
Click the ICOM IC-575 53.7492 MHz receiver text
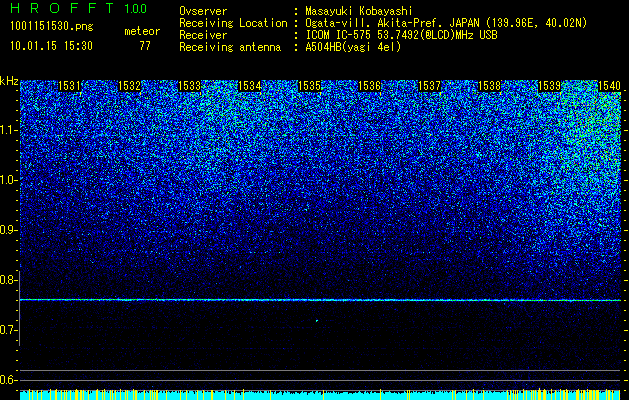tap(401, 35)
